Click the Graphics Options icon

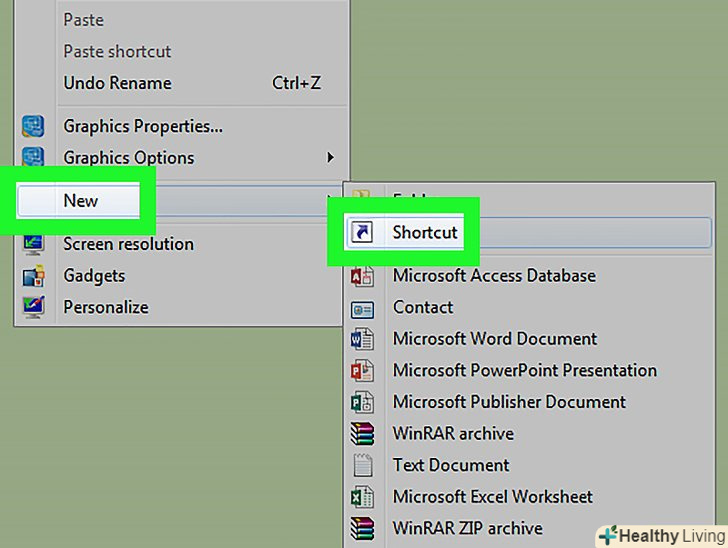tap(33, 157)
